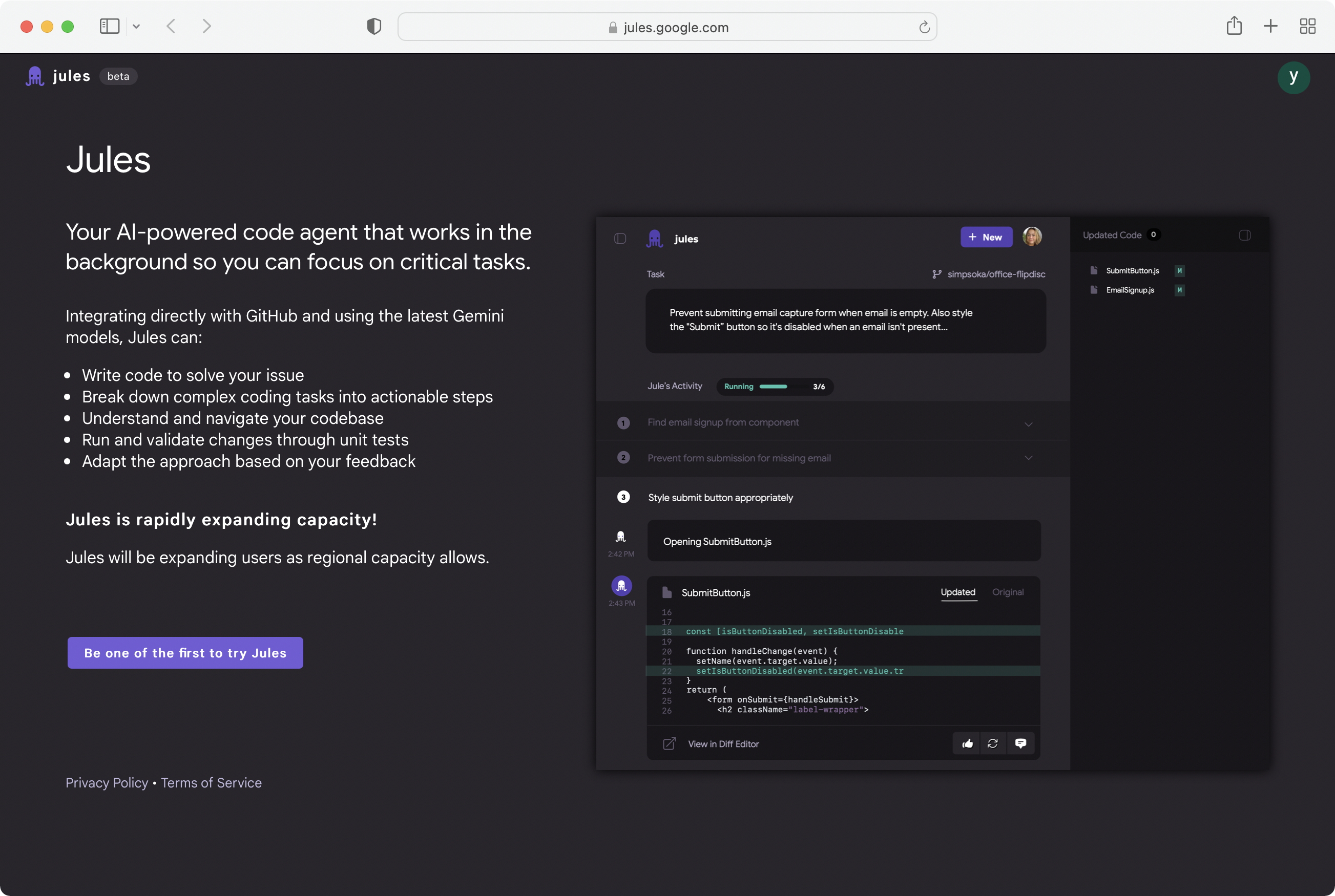Switch to the Original code tab
Image resolution: width=1335 pixels, height=896 pixels.
coord(1008,592)
